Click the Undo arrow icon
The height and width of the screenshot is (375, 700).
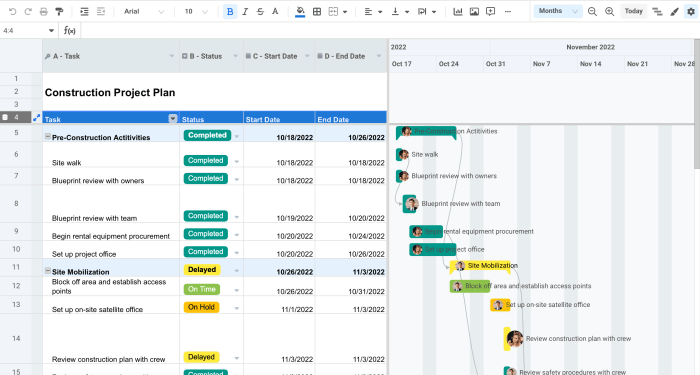tap(12, 12)
